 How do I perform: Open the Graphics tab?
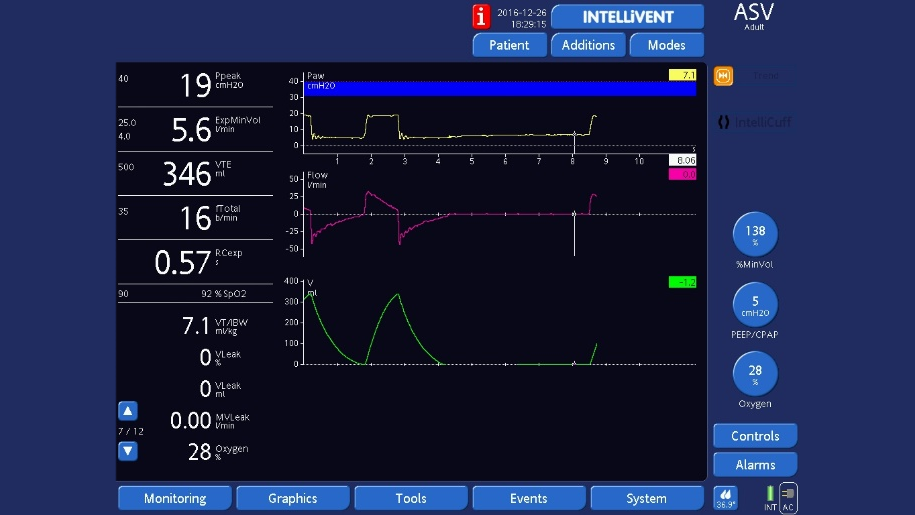[293, 498]
